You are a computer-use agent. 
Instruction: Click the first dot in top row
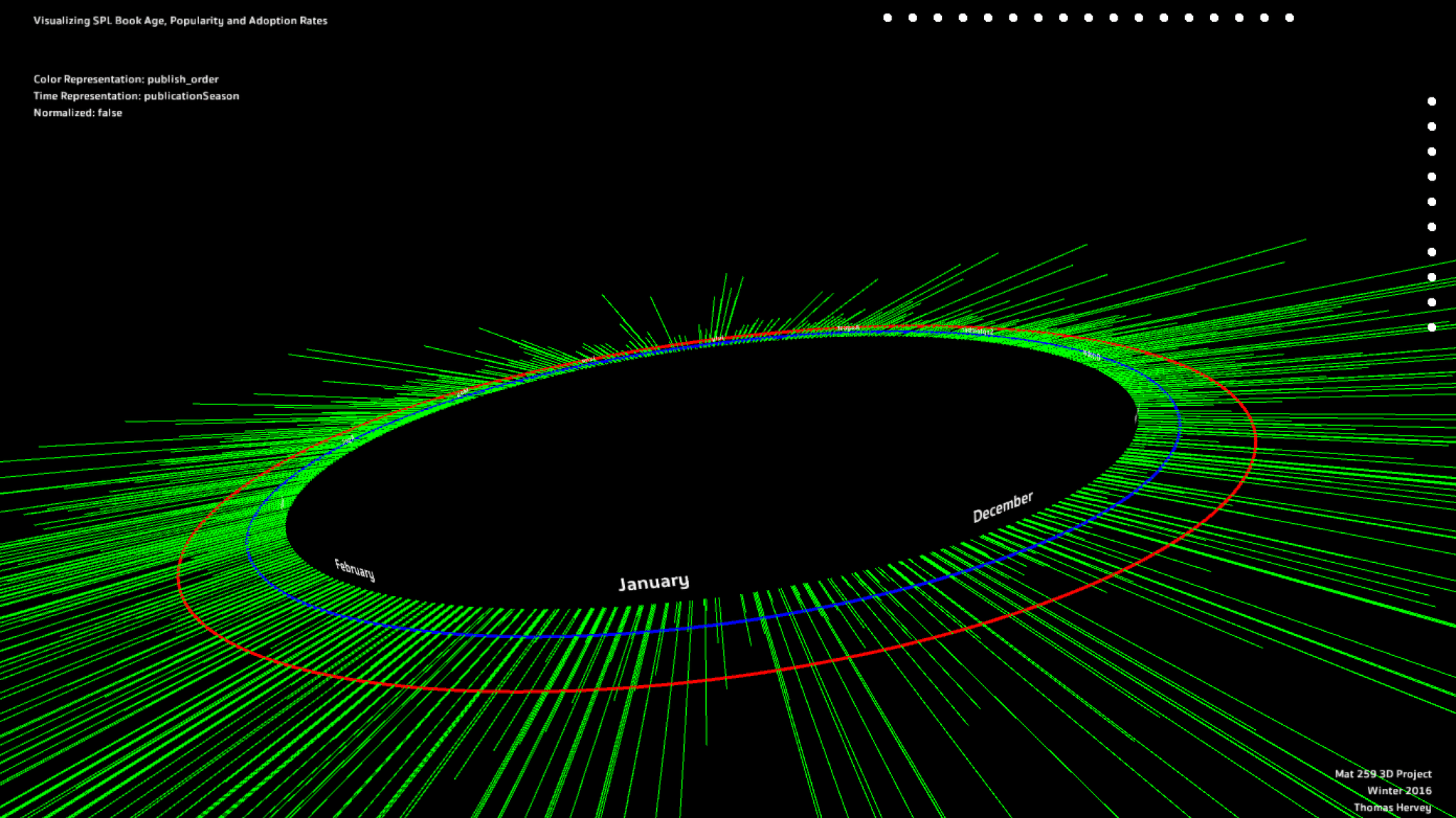(x=887, y=18)
